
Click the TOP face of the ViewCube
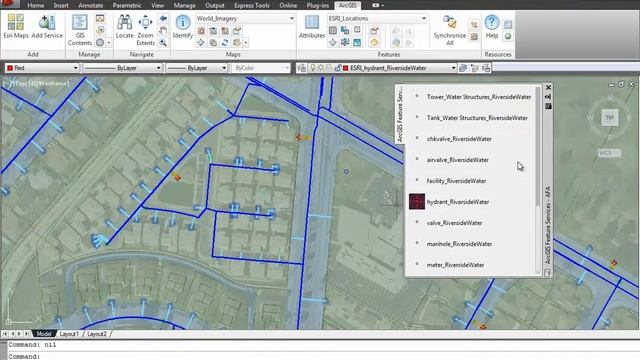click(610, 118)
